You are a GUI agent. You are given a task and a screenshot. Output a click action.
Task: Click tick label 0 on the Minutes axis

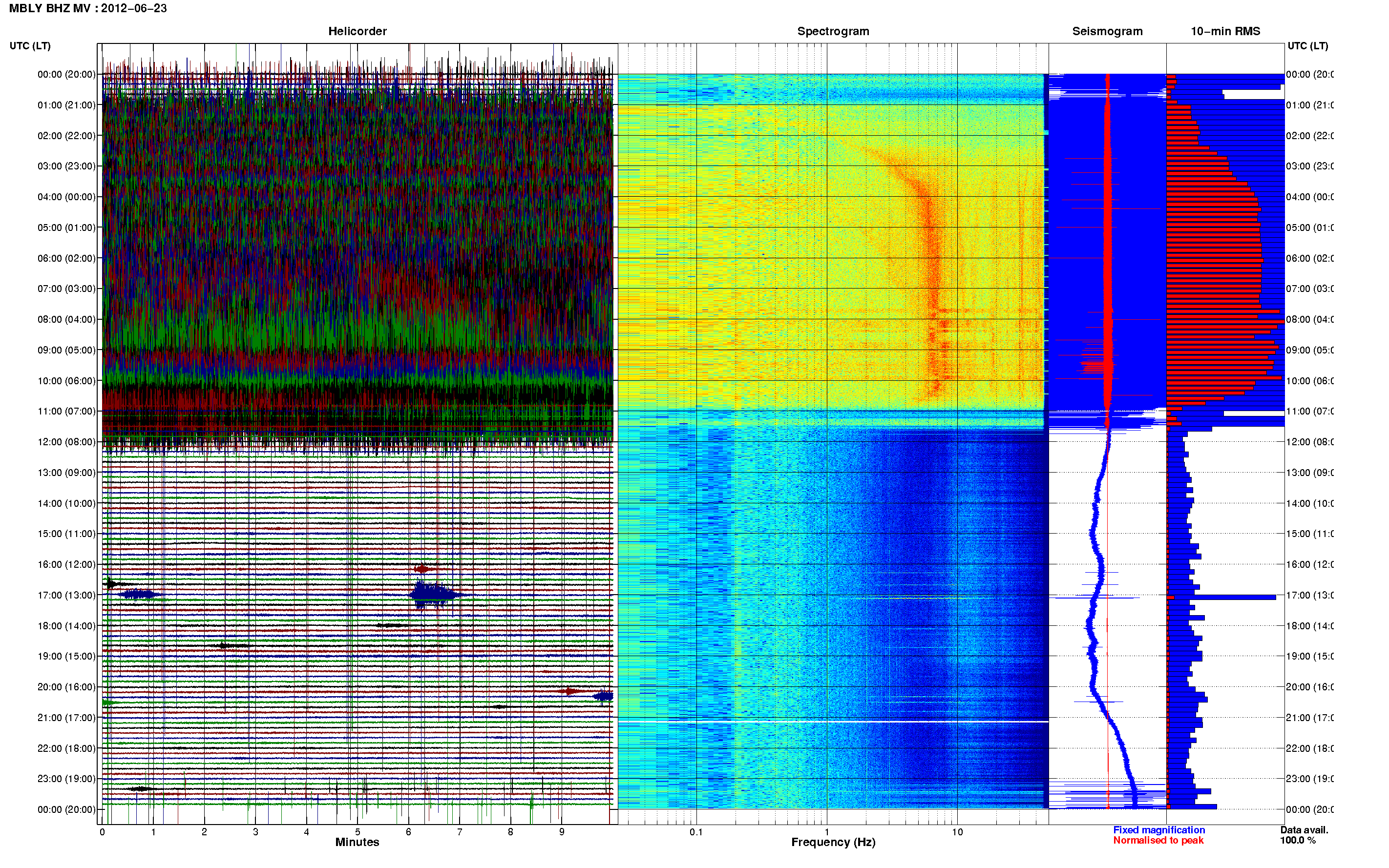click(102, 832)
